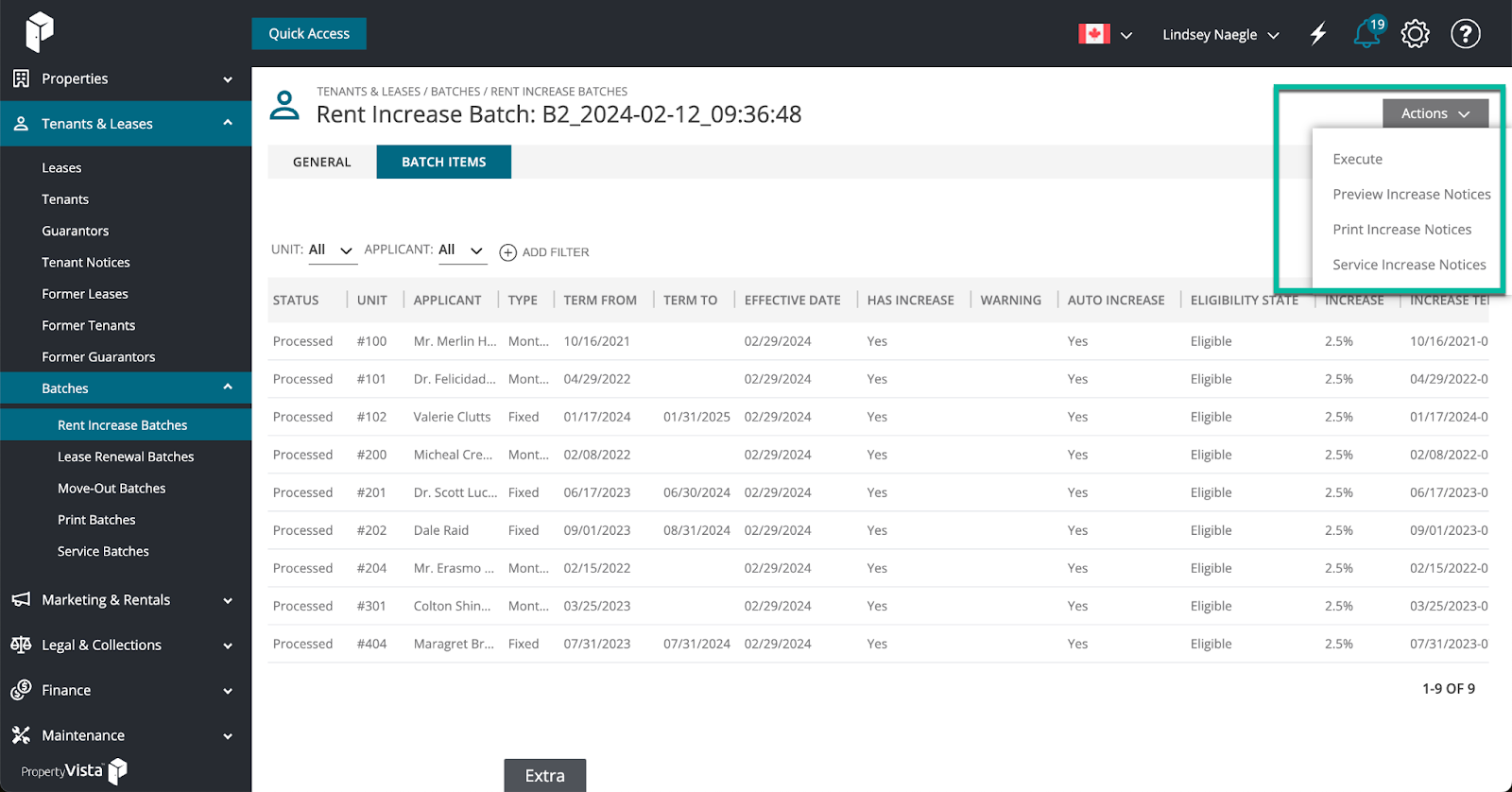Expand the Maintenance section chevron
This screenshot has width=1512, height=792.
pyautogui.click(x=228, y=736)
